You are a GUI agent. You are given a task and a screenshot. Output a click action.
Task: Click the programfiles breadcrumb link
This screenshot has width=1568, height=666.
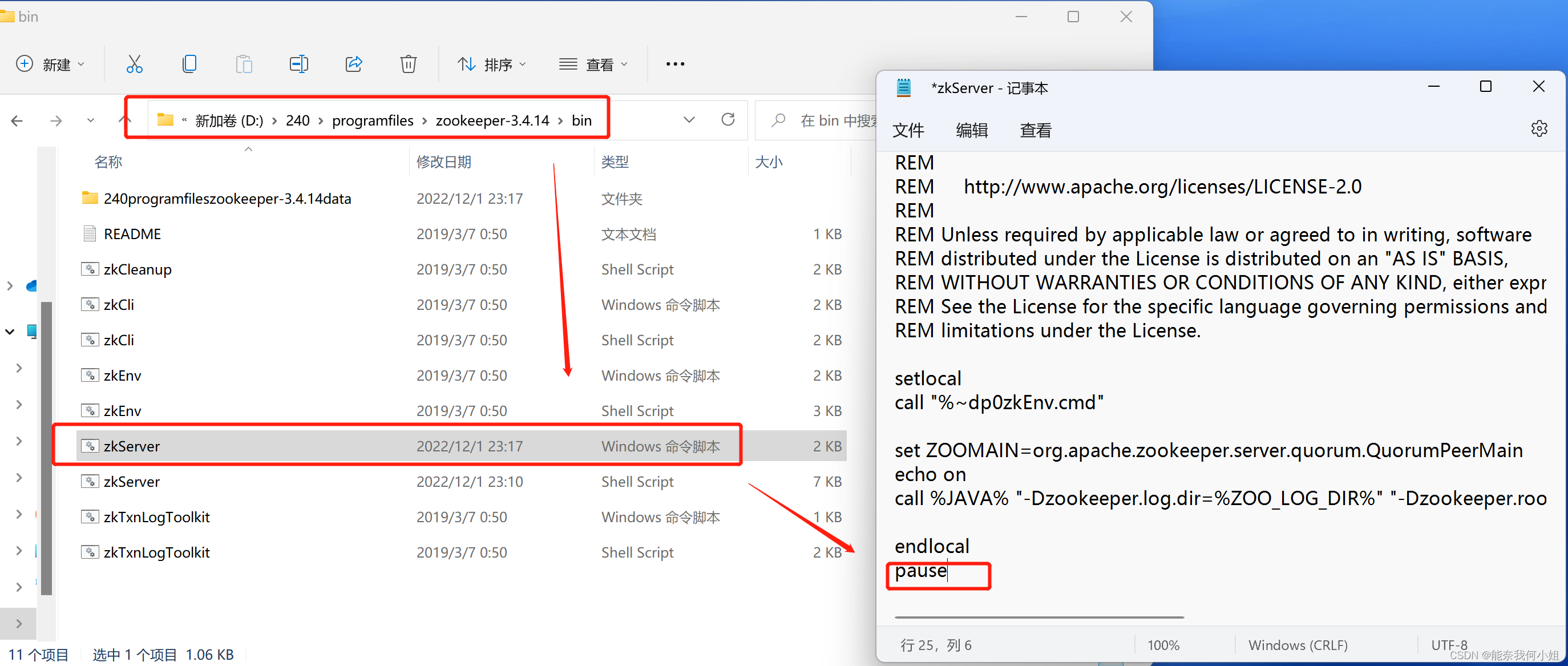click(373, 120)
